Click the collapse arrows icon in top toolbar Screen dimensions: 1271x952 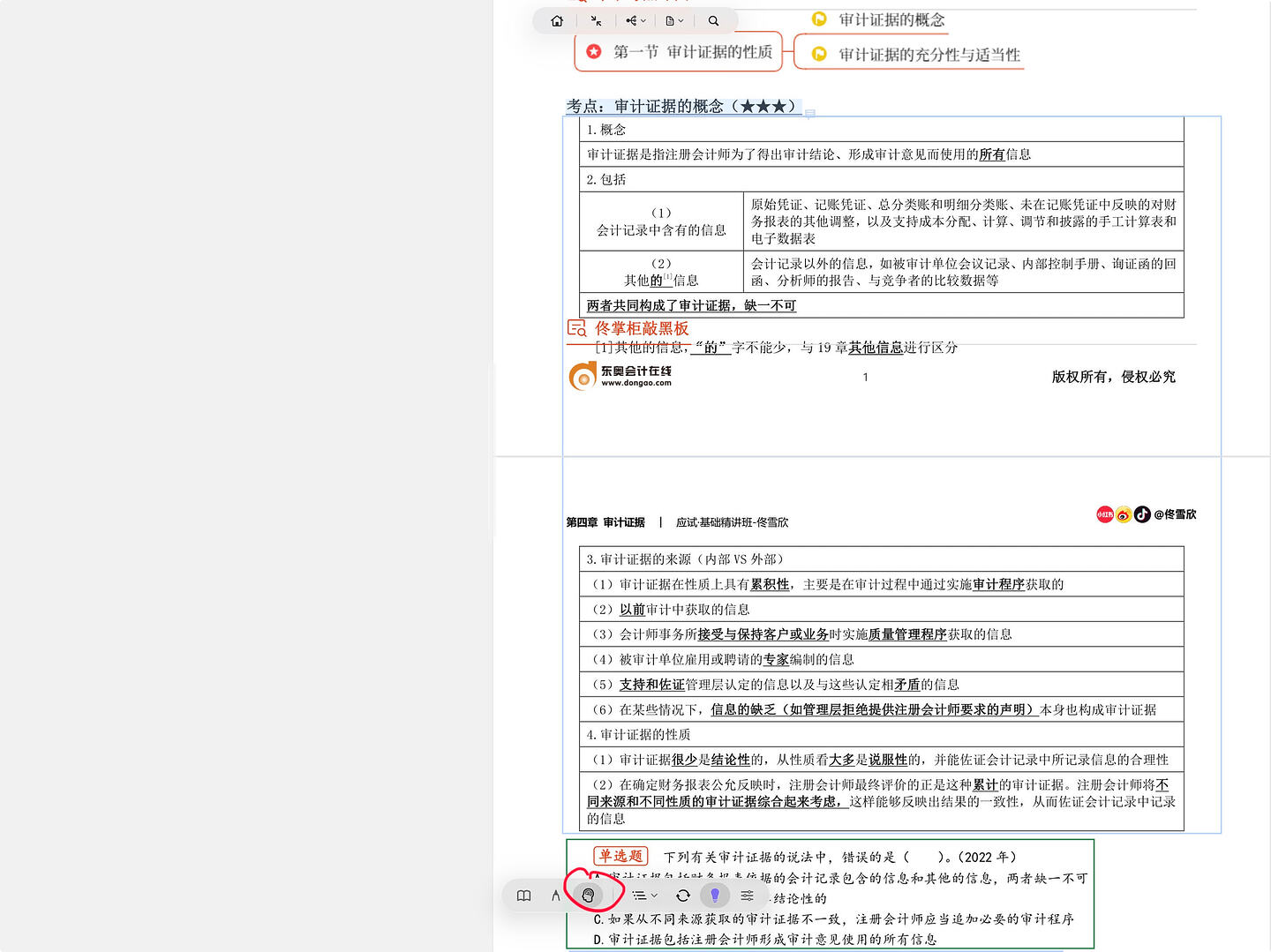(597, 21)
